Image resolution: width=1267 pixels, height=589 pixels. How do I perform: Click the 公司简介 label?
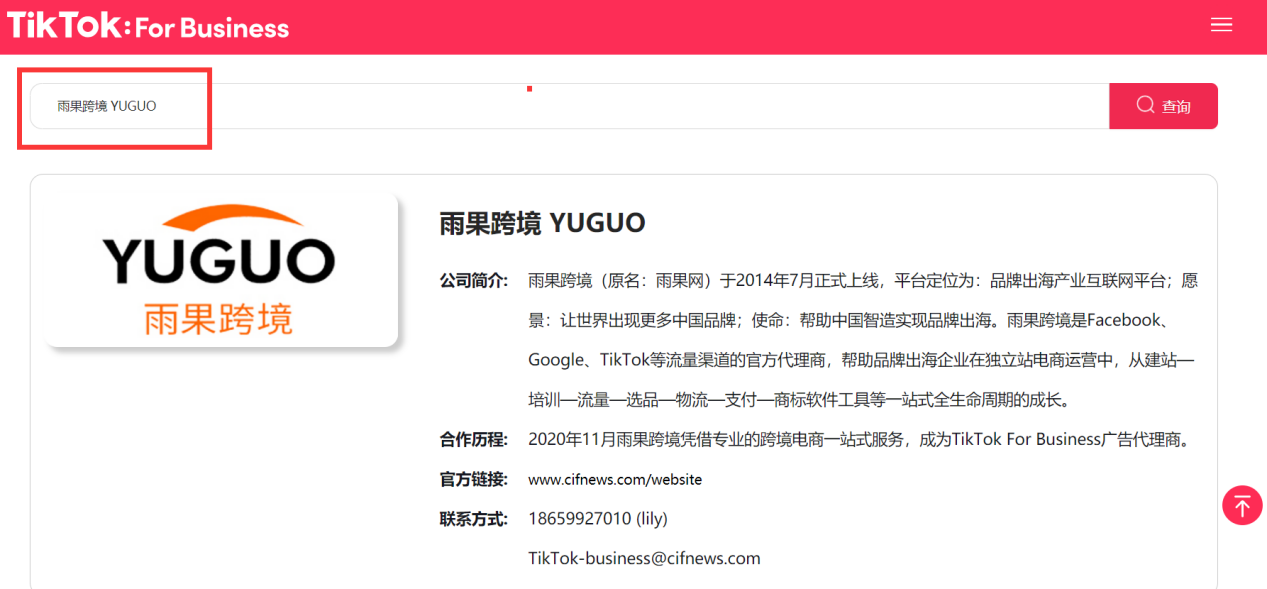coord(471,280)
